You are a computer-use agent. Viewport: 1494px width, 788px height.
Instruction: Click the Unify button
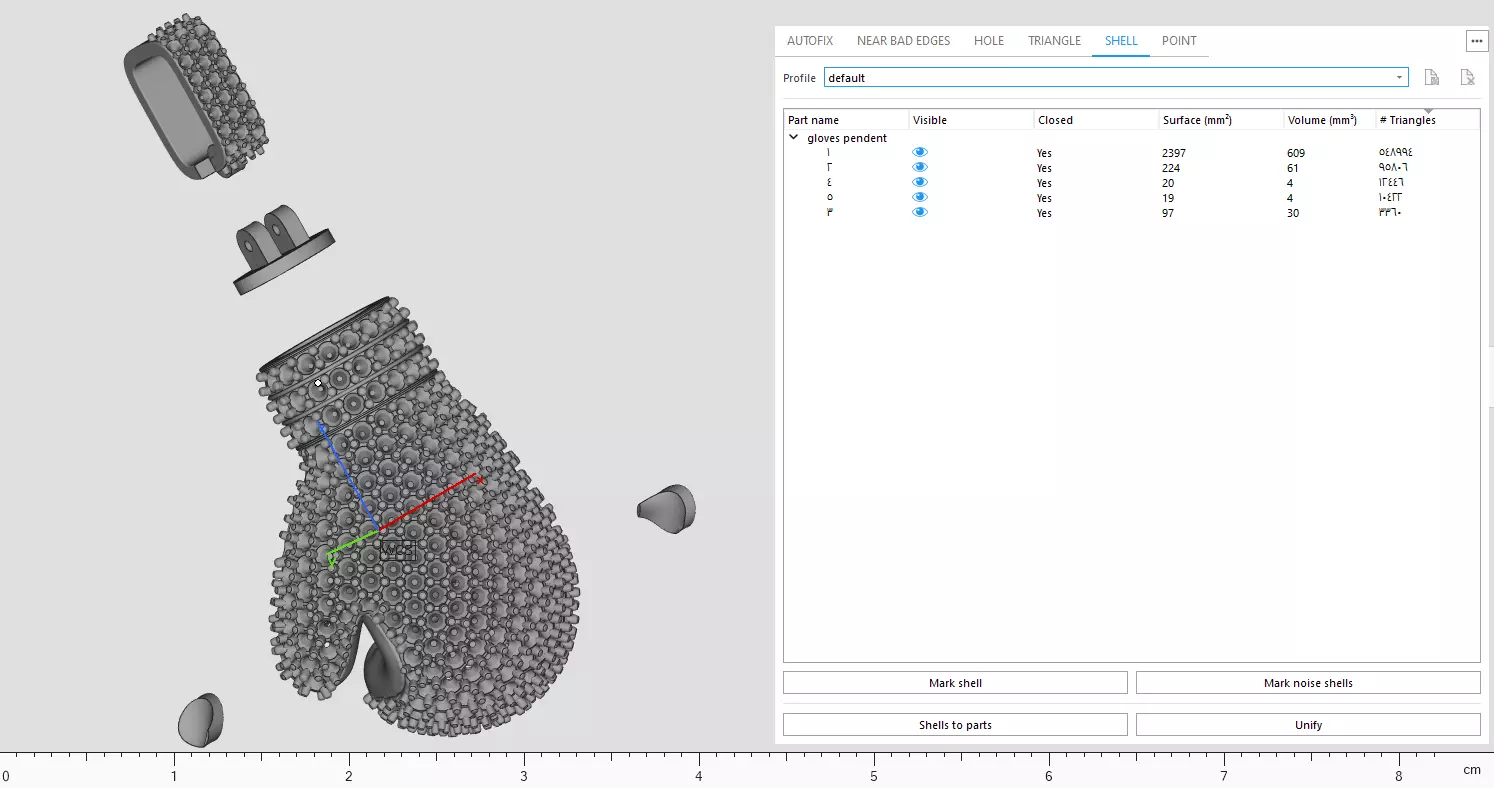[1308, 725]
